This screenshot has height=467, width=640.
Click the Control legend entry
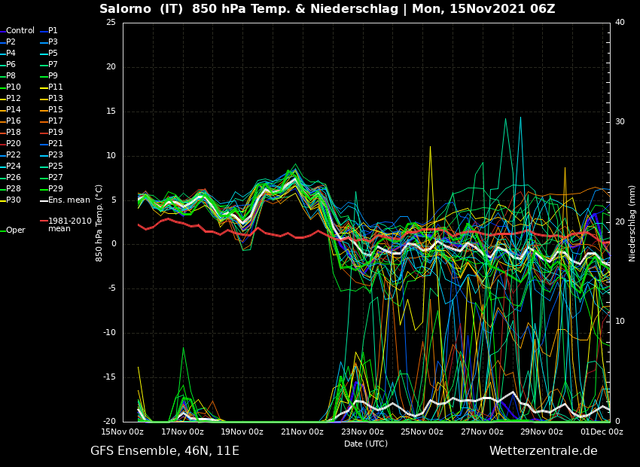click(17, 31)
